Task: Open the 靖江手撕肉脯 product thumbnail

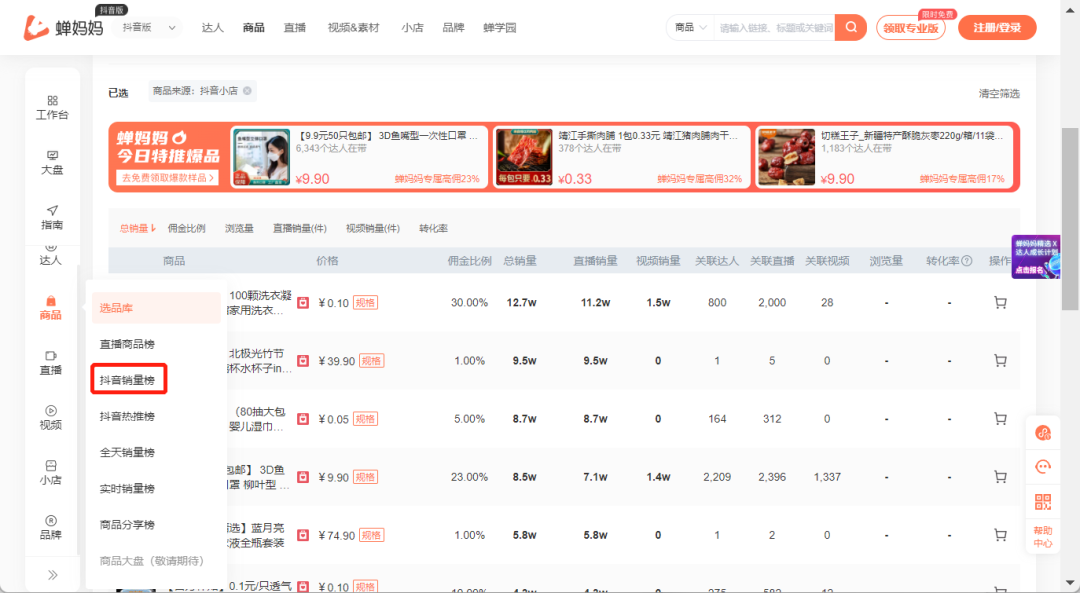Action: coord(524,157)
